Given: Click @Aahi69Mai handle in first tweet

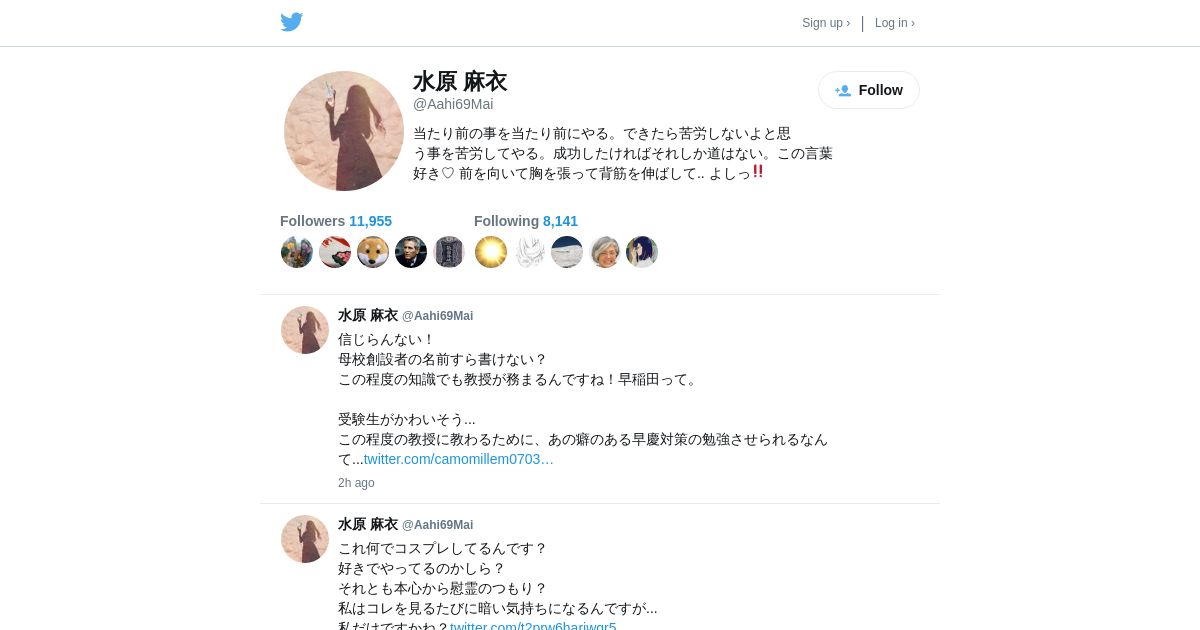Looking at the screenshot, I should 438,316.
